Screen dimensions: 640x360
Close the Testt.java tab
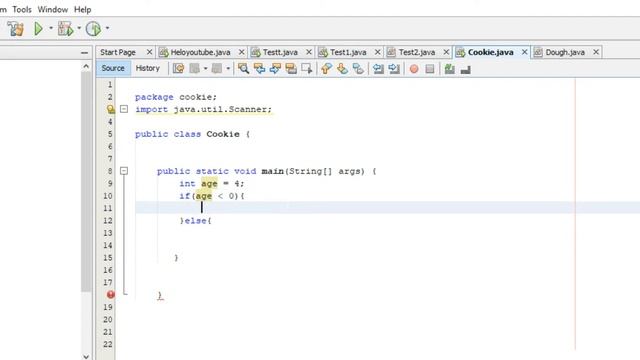[309, 52]
